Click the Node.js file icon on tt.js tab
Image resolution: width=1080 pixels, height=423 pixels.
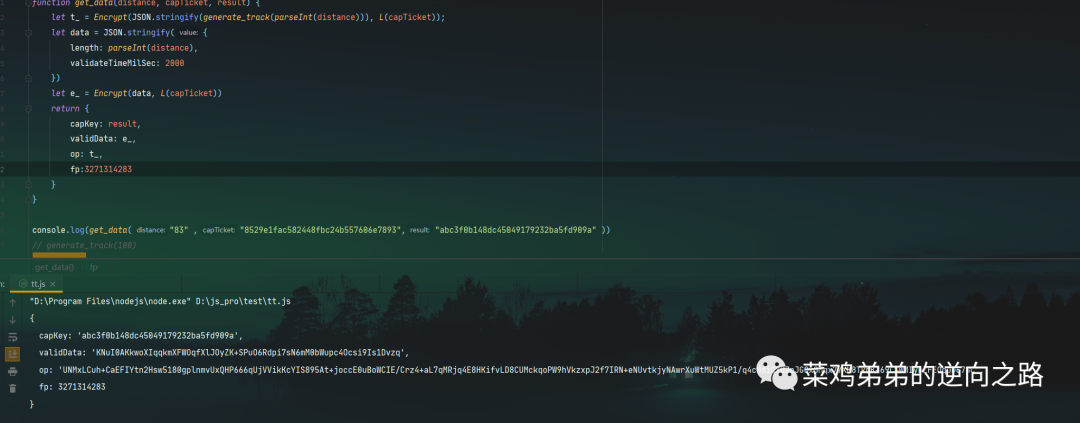23,284
